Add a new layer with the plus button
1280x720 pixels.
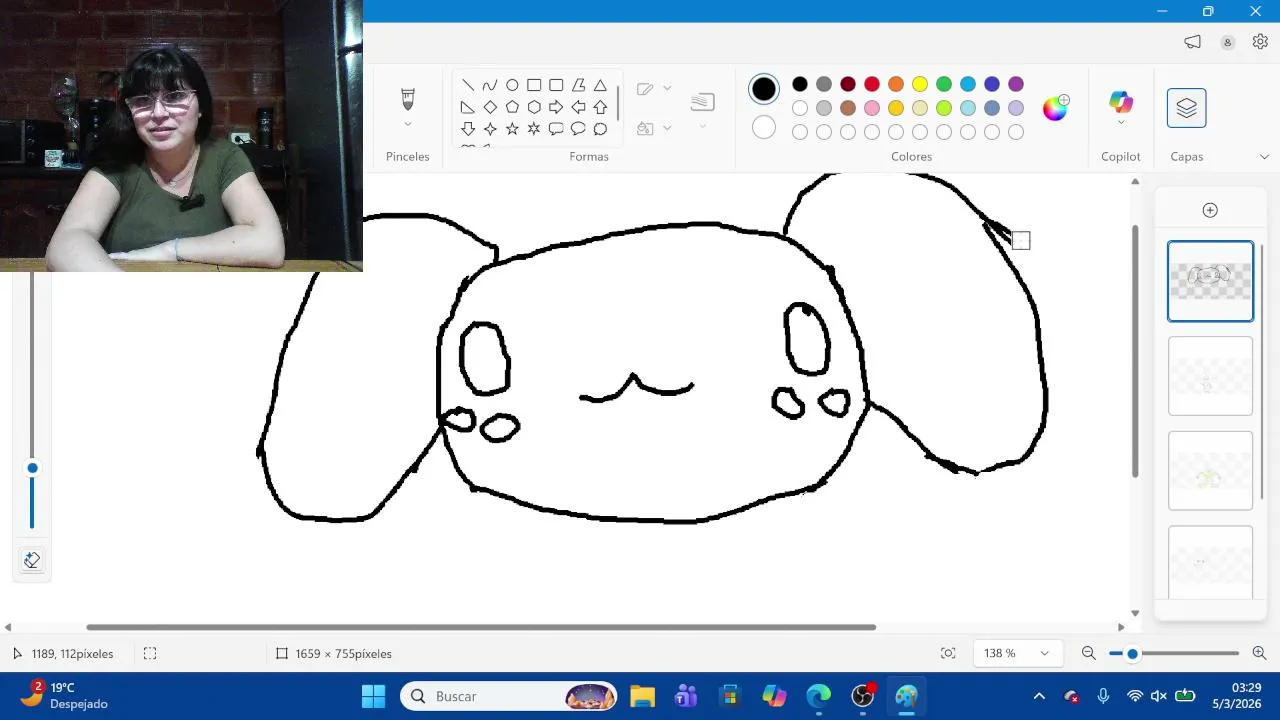[x=1210, y=210]
